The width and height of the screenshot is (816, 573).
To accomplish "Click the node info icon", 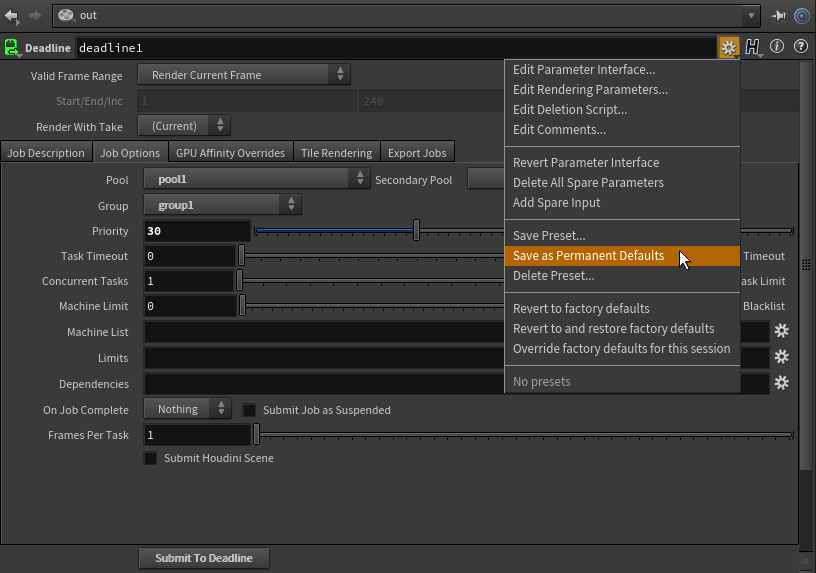I will pos(777,47).
